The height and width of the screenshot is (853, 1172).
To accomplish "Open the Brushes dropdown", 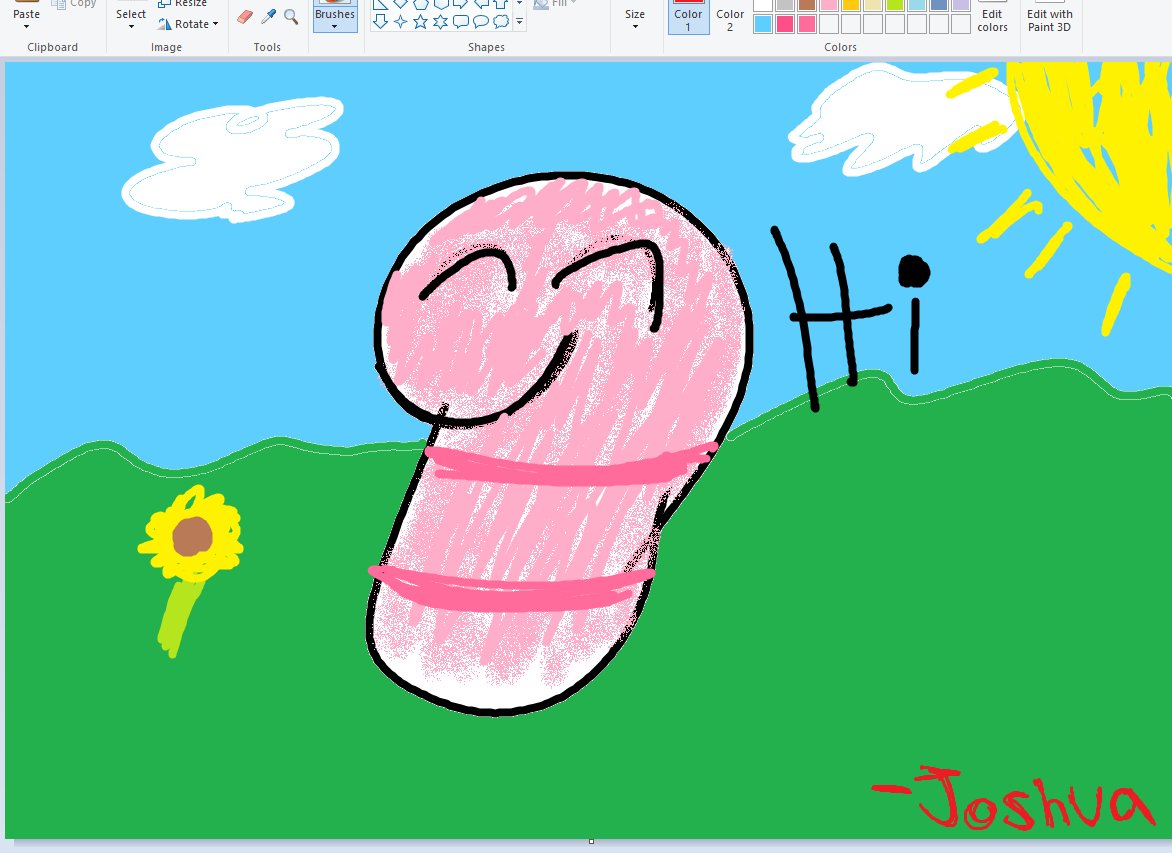I will coord(335,26).
